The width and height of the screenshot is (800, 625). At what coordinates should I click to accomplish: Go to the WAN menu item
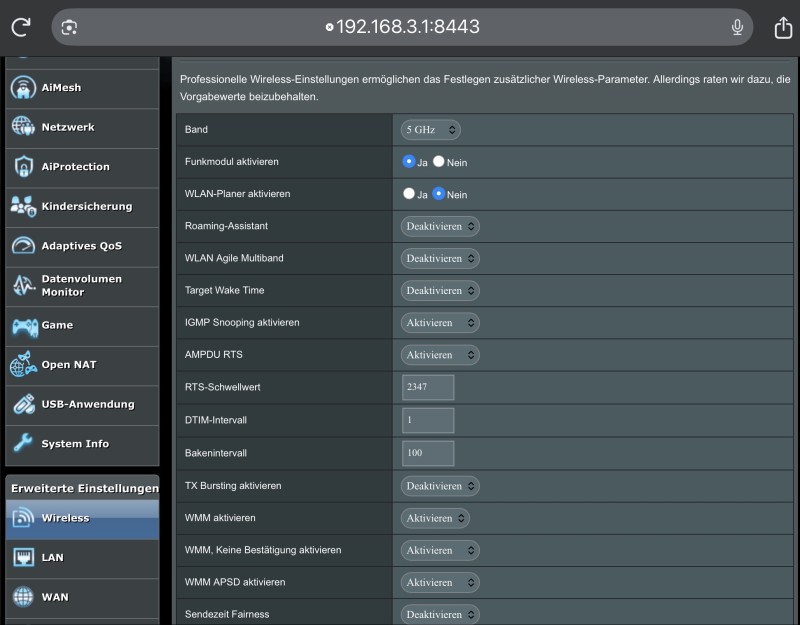54,597
